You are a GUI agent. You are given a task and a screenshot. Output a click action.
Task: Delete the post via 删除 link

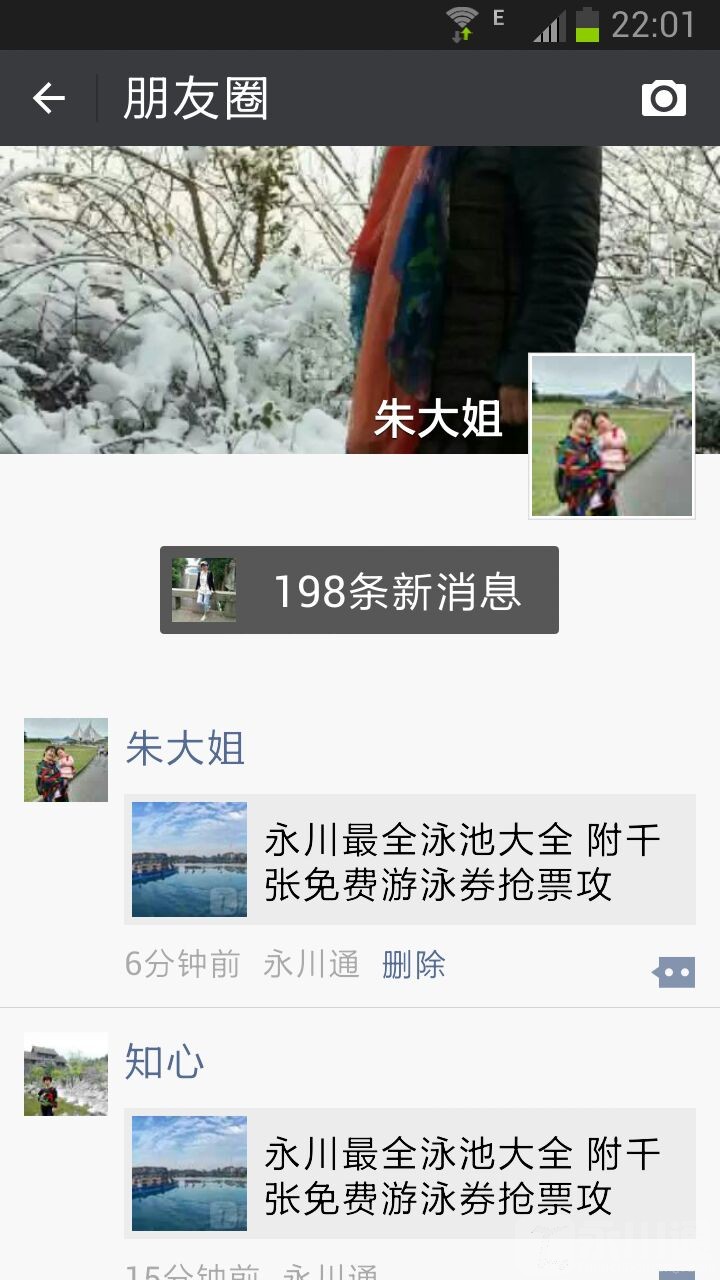(414, 965)
